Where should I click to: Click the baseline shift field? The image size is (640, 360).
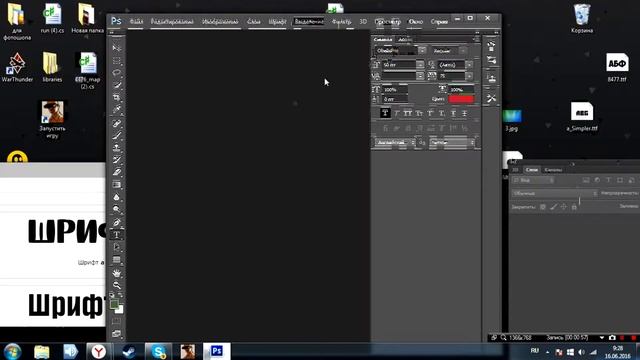pyautogui.click(x=395, y=99)
